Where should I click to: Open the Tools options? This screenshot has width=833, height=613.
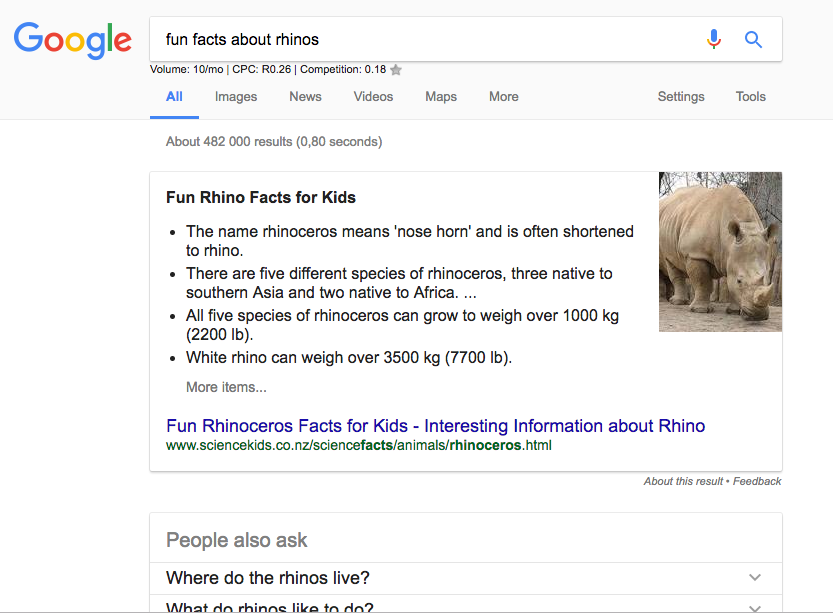click(x=751, y=97)
